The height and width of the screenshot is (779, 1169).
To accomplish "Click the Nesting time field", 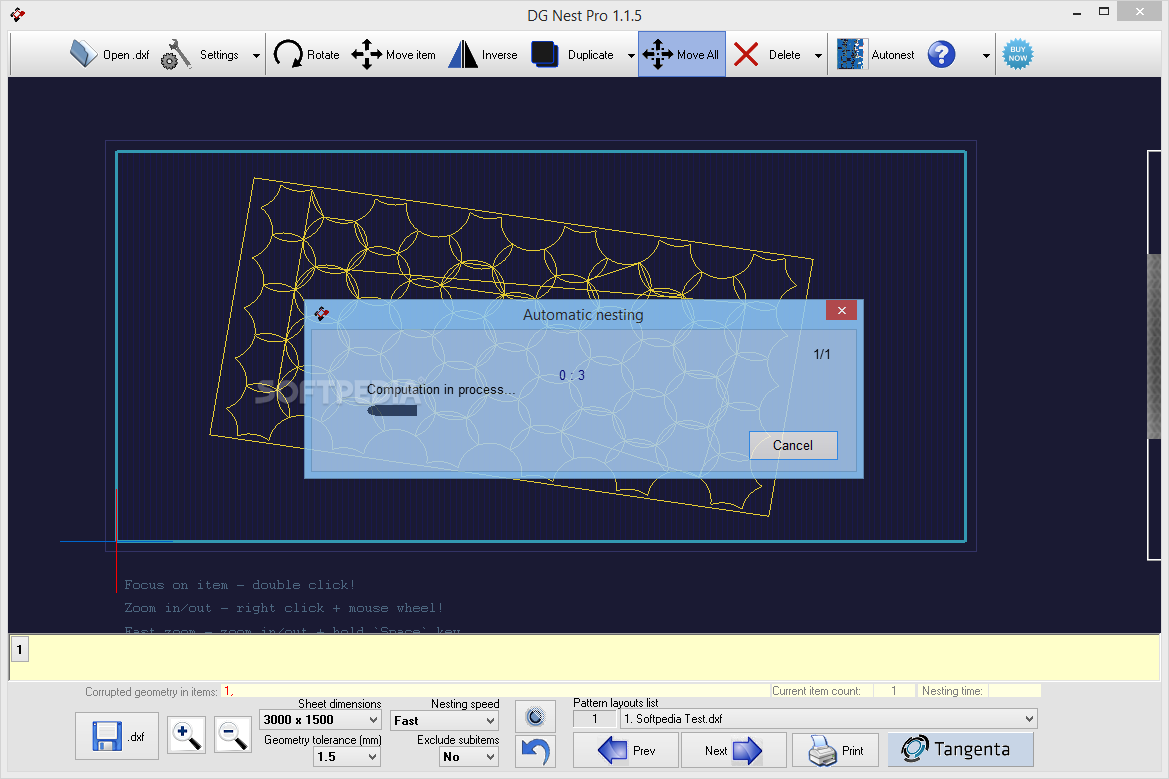I will pos(1014,691).
